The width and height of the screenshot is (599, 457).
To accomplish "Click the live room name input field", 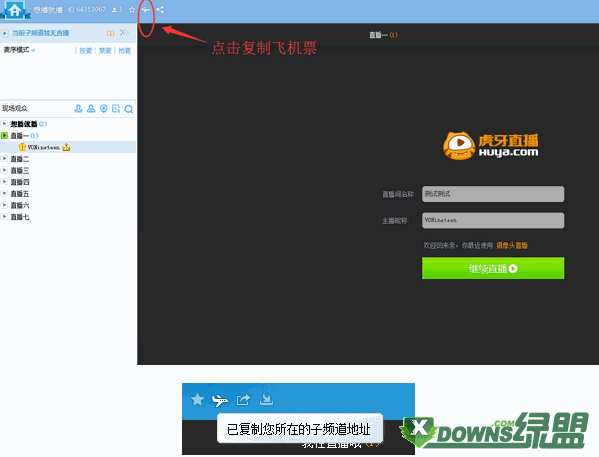I will (493, 194).
